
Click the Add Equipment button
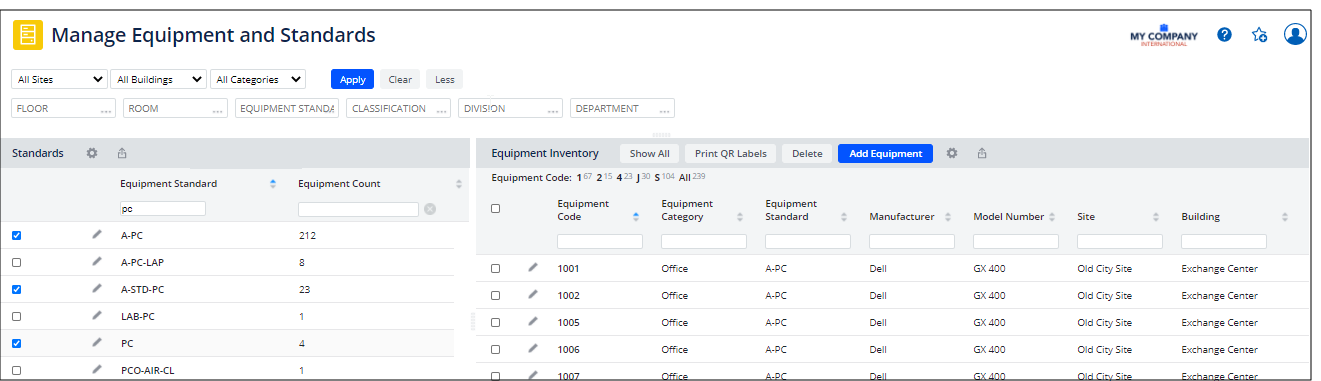[x=885, y=153]
